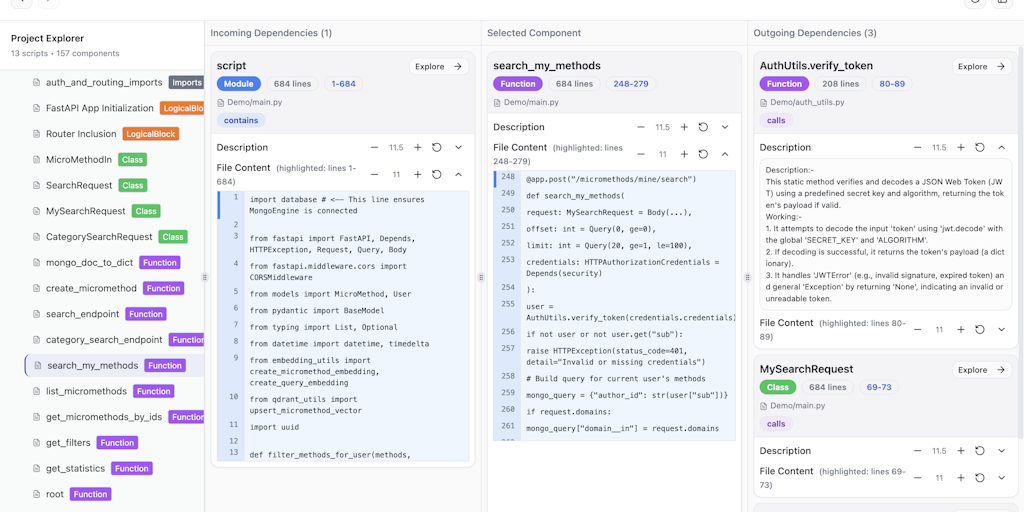Reset MySearchRequest Description font size

click(980, 451)
